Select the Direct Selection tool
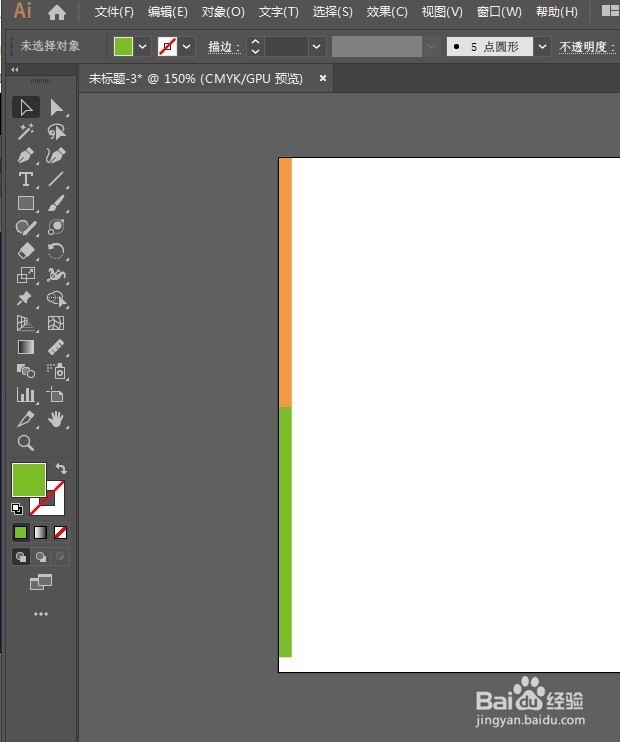 pos(56,107)
